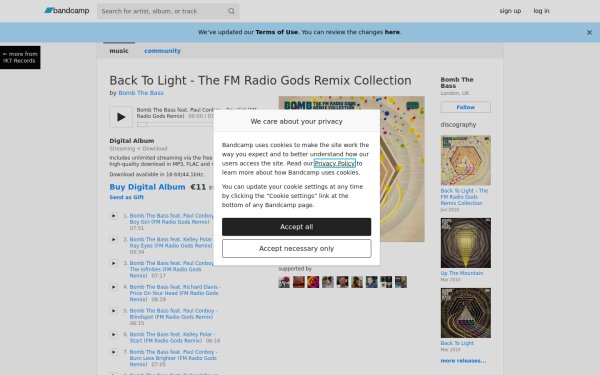Click Accept all cookies button

297,227
